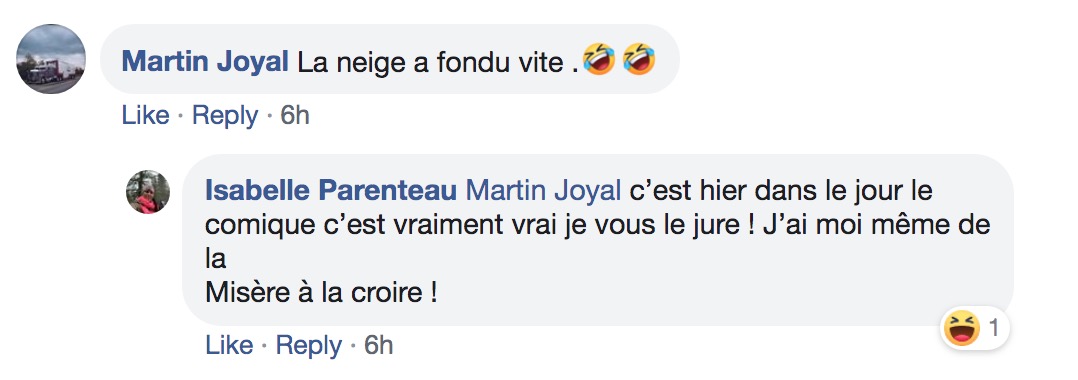The width and height of the screenshot is (1078, 380).
Task: Open the 6h timestamp under Isabelle's reply
Action: coord(379,345)
